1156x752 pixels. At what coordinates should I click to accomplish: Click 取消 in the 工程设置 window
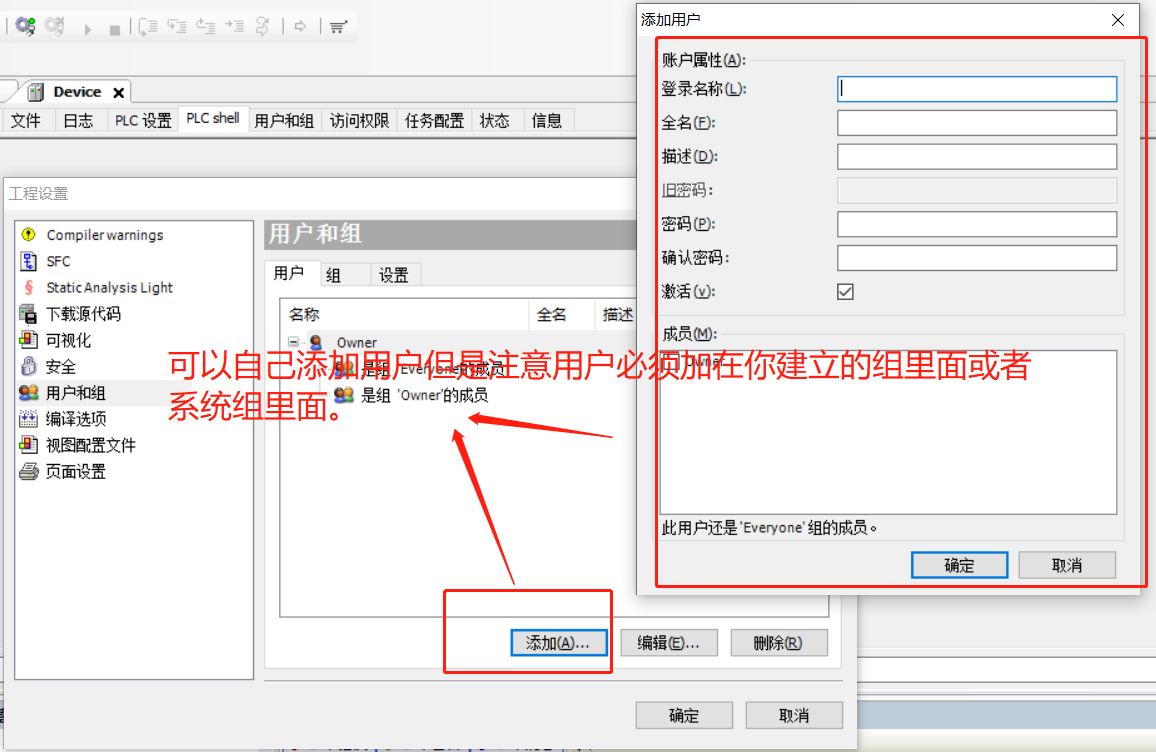794,715
